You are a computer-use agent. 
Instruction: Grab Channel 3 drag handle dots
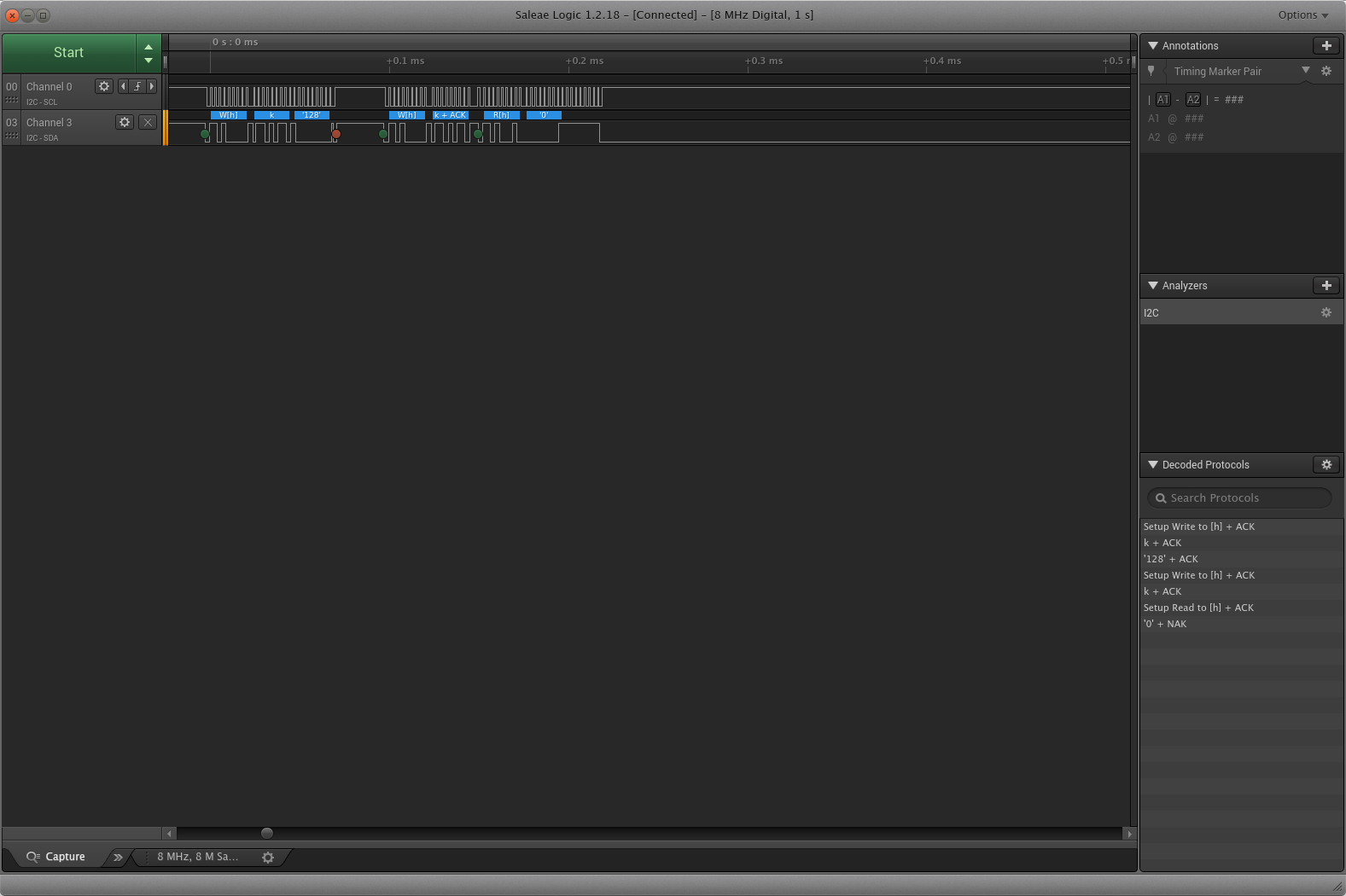pyautogui.click(x=12, y=136)
